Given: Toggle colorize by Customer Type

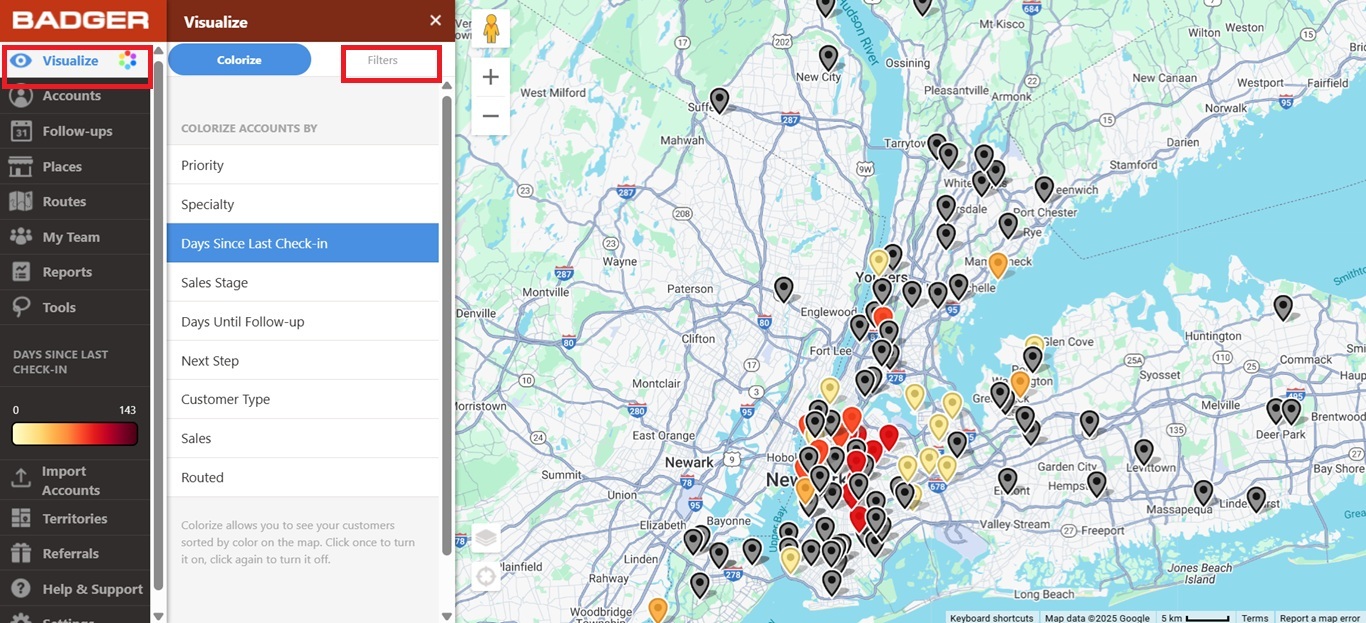Looking at the screenshot, I should [303, 399].
